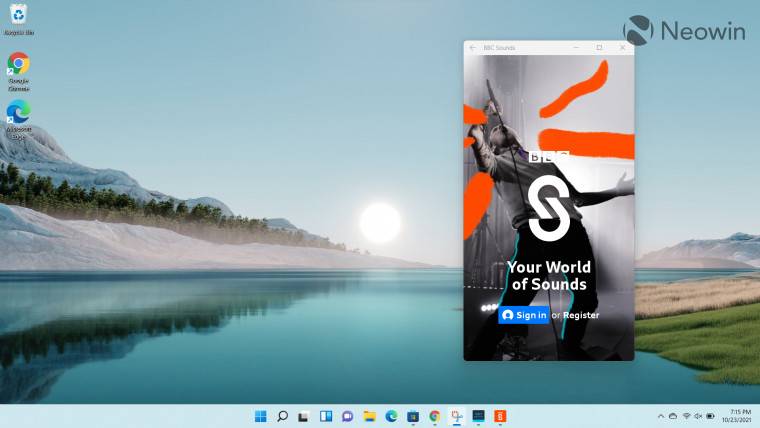The image size is (760, 428).
Task: Open taskbar Search magnifier
Action: pos(282,416)
